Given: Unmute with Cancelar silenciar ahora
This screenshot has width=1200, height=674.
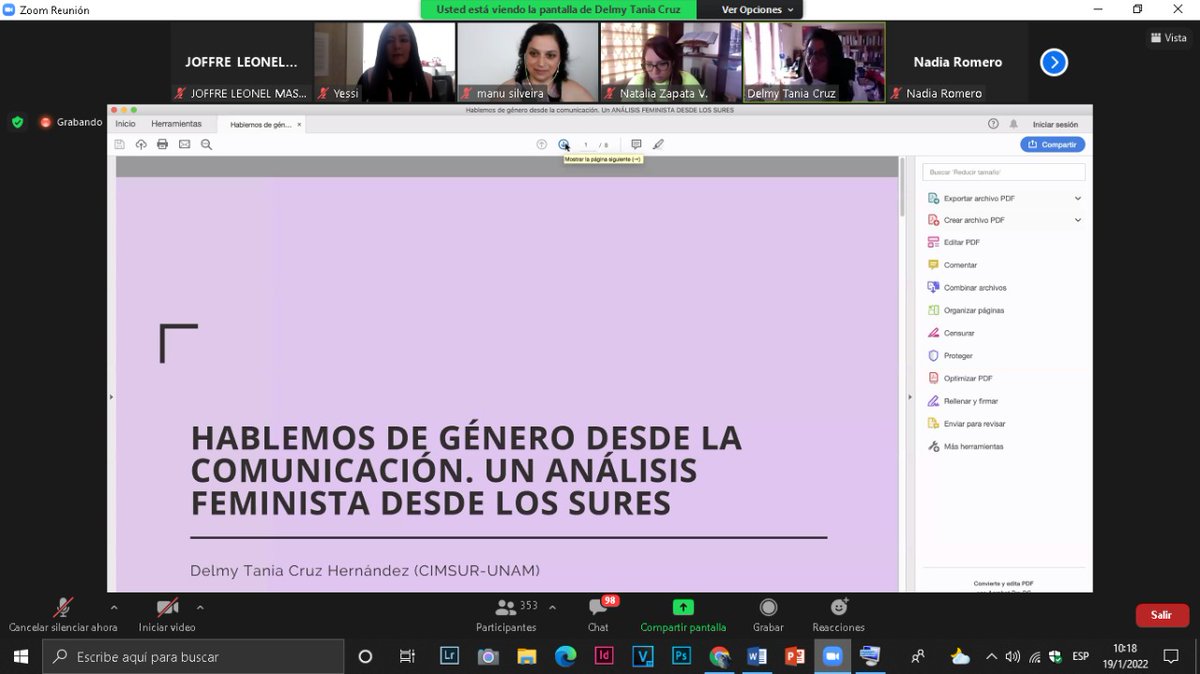Looking at the screenshot, I should coord(63,615).
